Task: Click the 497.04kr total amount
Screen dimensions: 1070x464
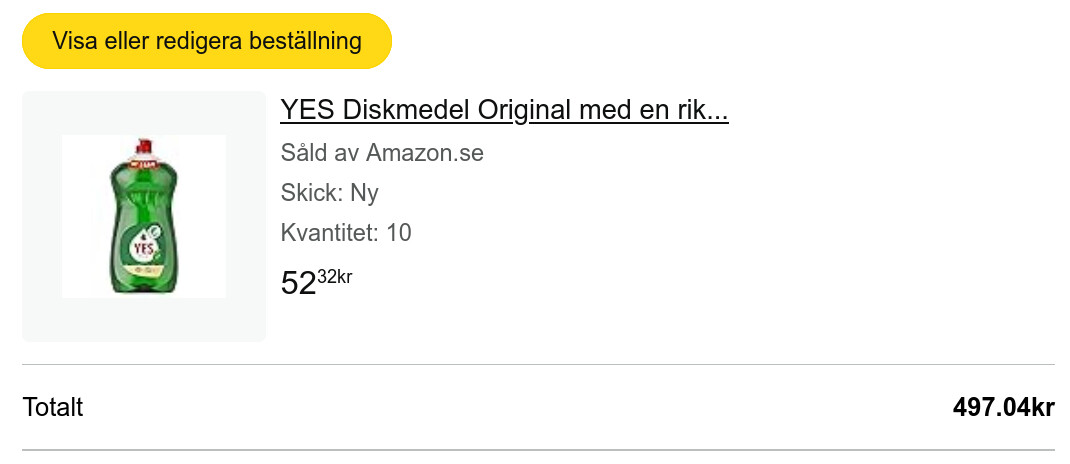Action: [1003, 407]
